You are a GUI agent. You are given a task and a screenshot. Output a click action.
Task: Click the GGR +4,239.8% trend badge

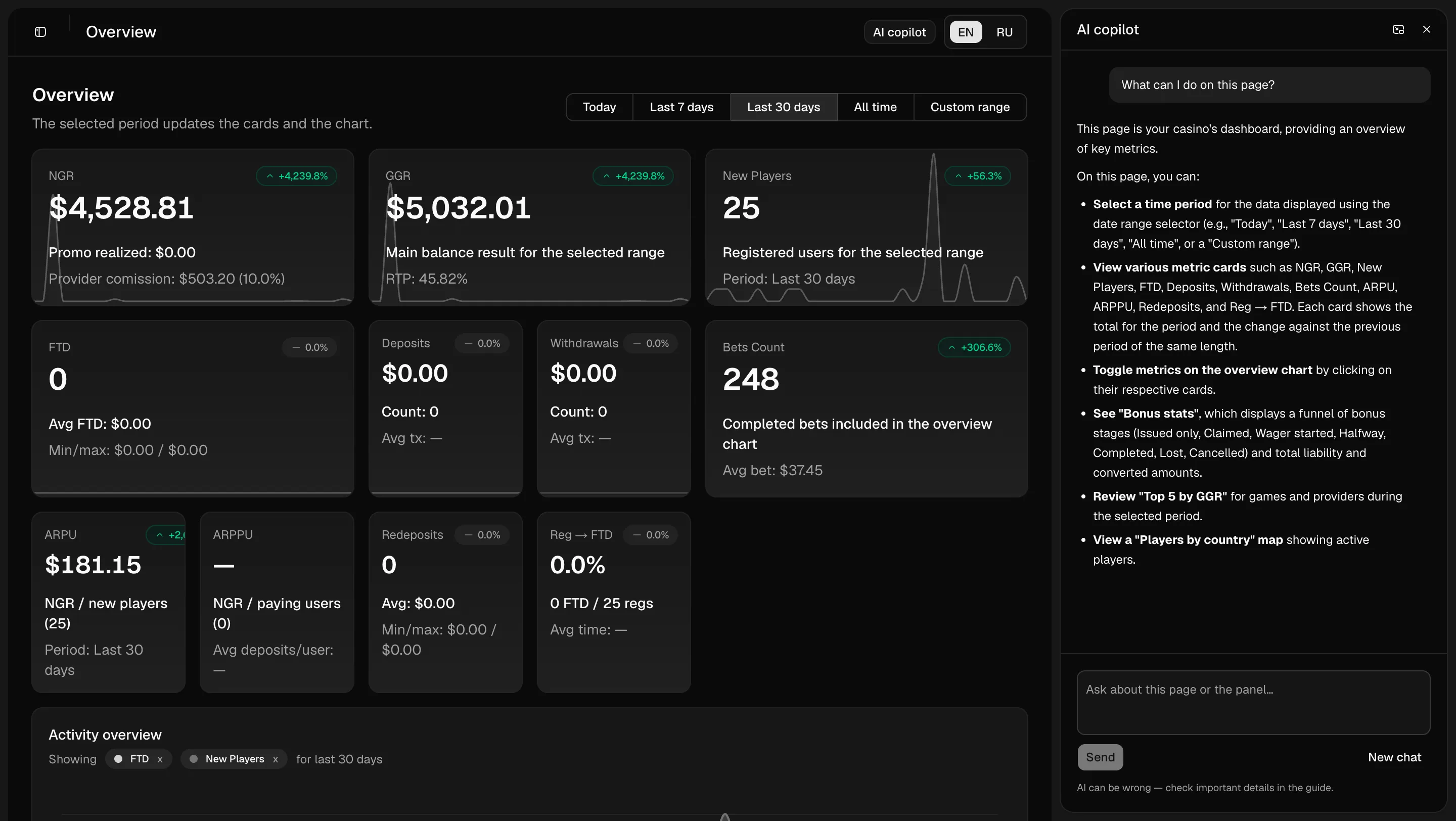(633, 176)
